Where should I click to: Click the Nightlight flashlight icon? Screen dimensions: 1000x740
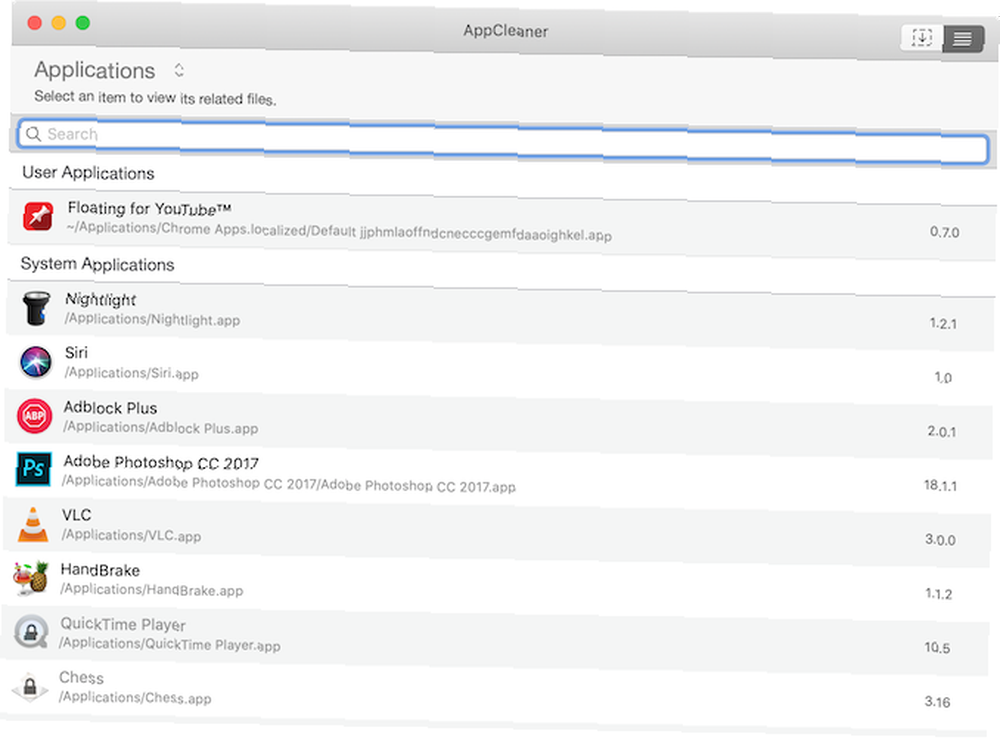click(36, 309)
